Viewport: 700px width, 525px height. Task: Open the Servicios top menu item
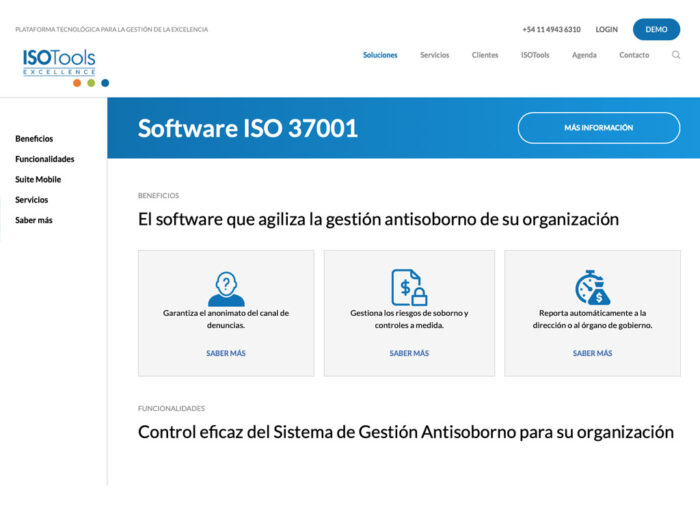point(434,55)
